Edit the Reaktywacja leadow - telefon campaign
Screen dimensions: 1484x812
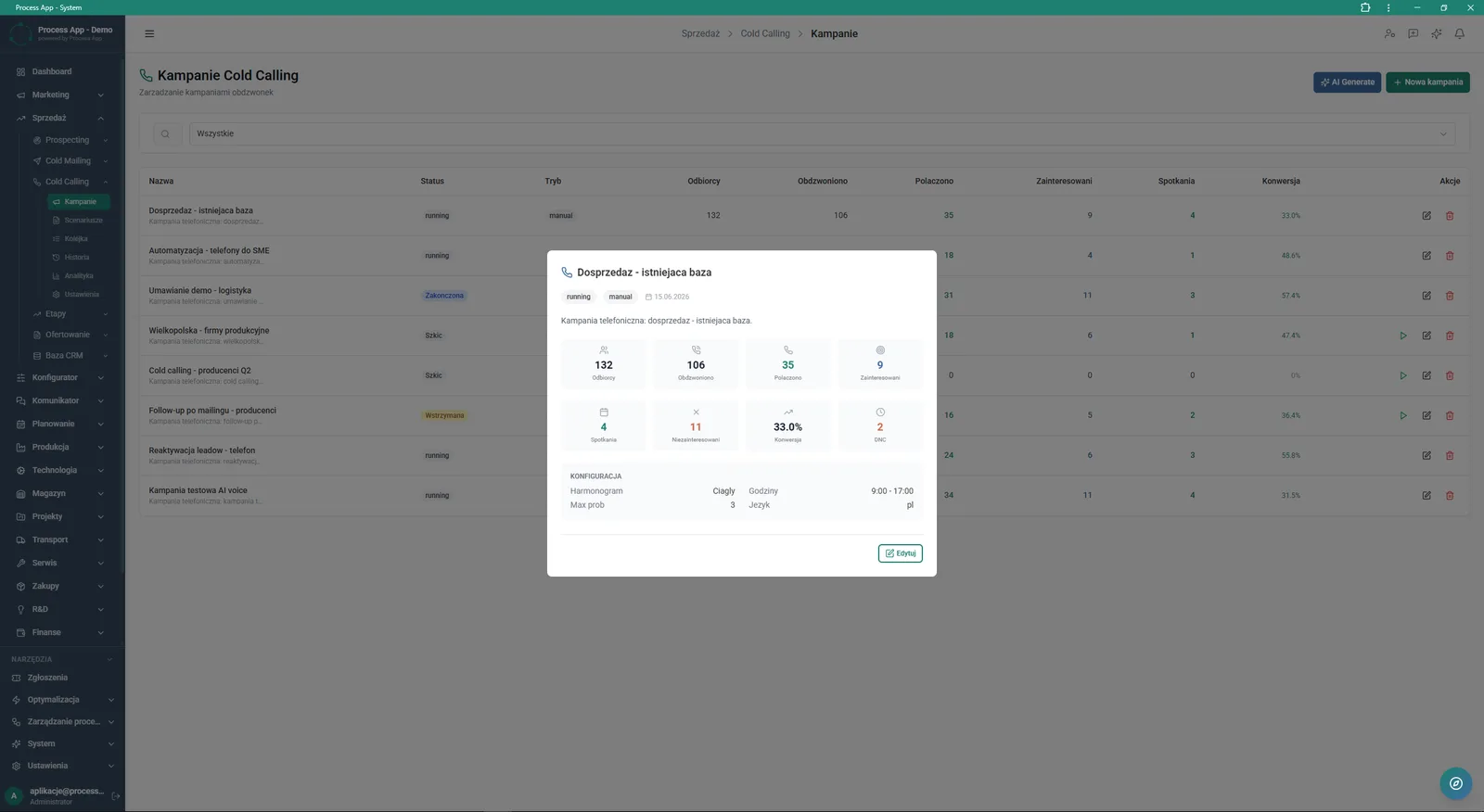pyautogui.click(x=1426, y=455)
